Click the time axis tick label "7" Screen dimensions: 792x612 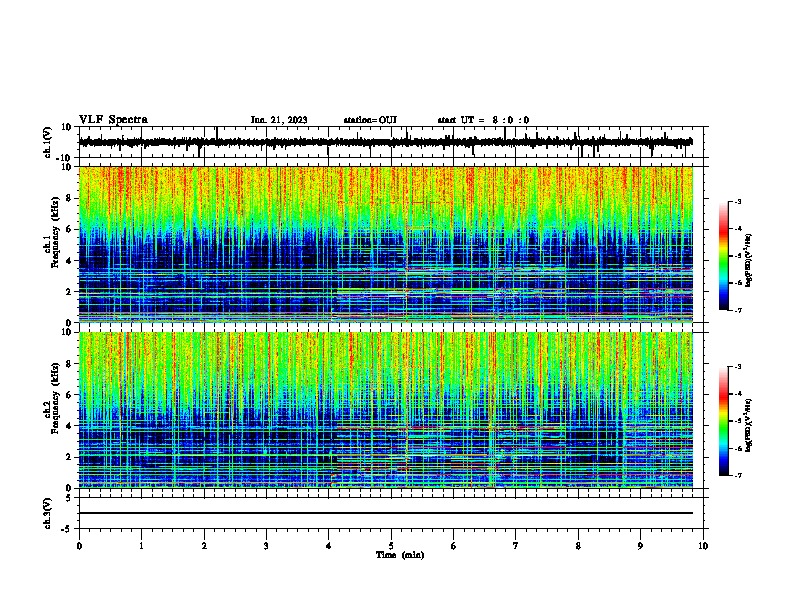[x=516, y=546]
